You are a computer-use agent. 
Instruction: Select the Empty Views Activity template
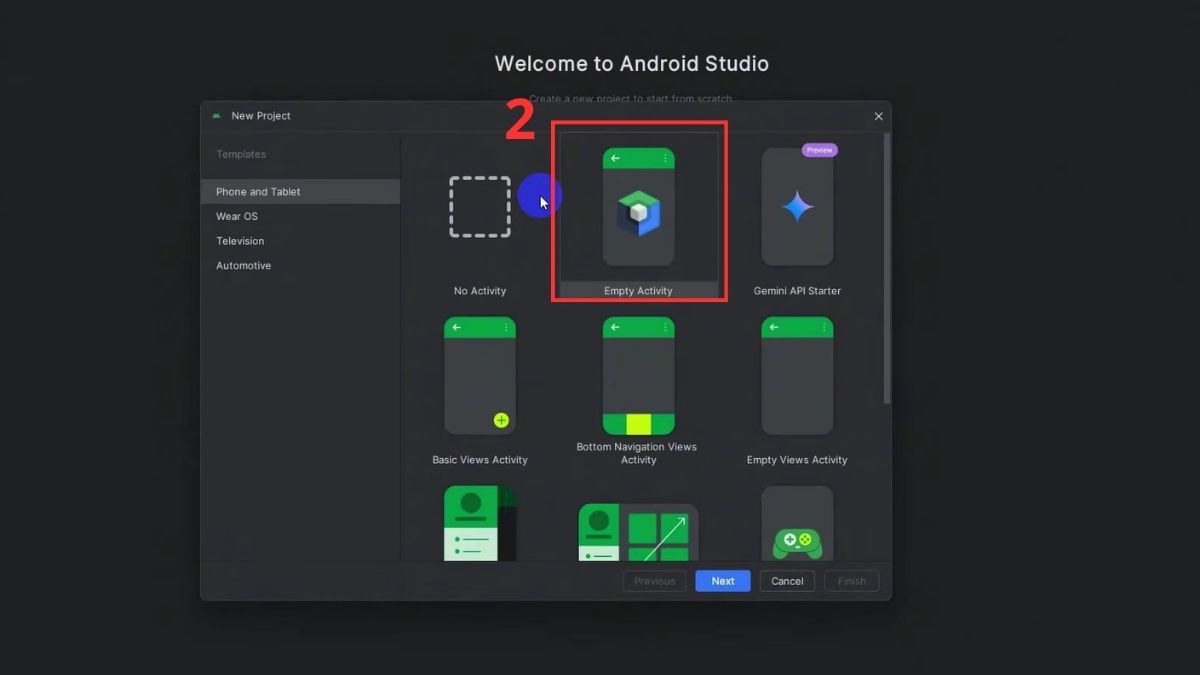tap(797, 376)
